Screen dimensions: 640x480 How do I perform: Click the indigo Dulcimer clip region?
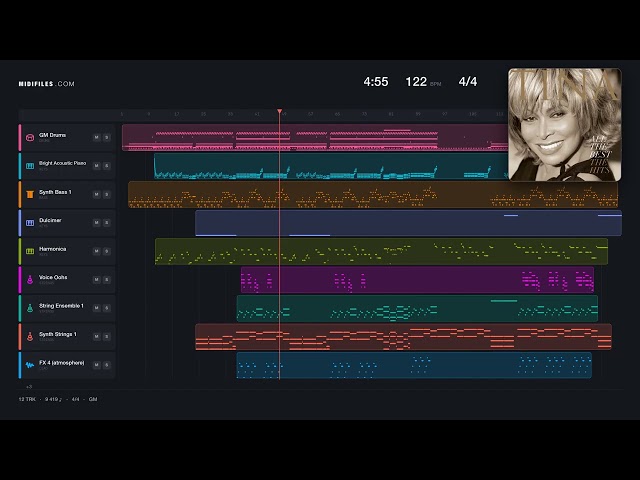point(408,223)
